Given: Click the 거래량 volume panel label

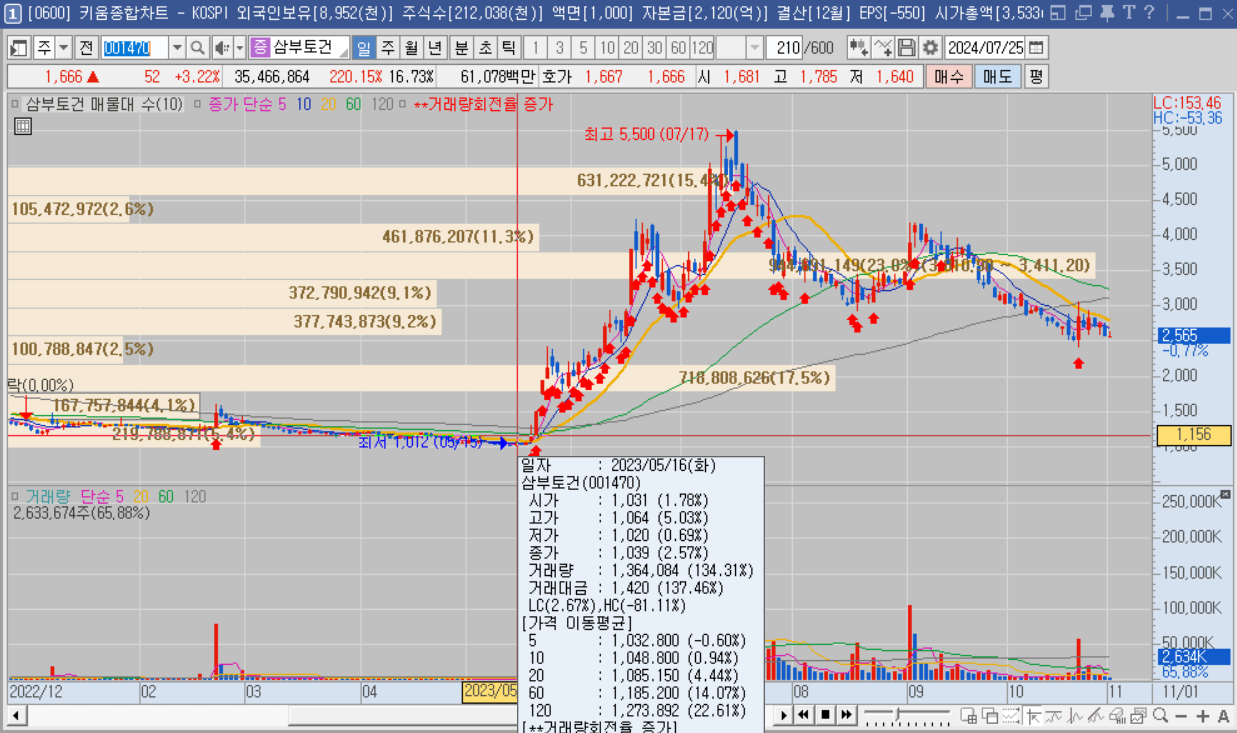Looking at the screenshot, I should pos(48,496).
